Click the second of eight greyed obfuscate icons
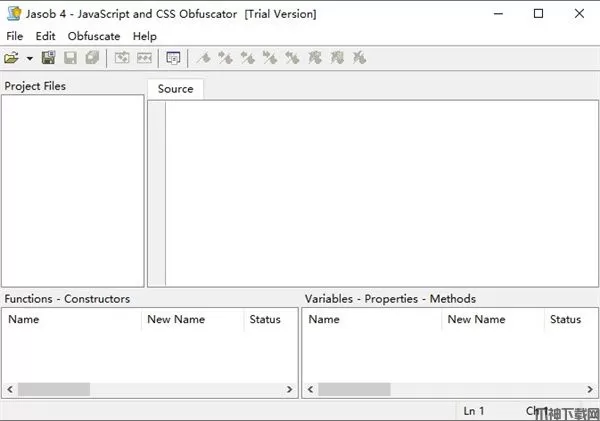 (225, 58)
